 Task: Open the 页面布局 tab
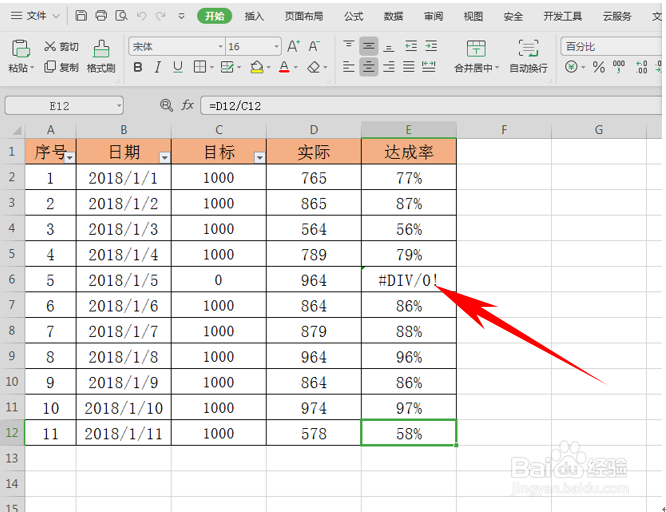coord(304,16)
